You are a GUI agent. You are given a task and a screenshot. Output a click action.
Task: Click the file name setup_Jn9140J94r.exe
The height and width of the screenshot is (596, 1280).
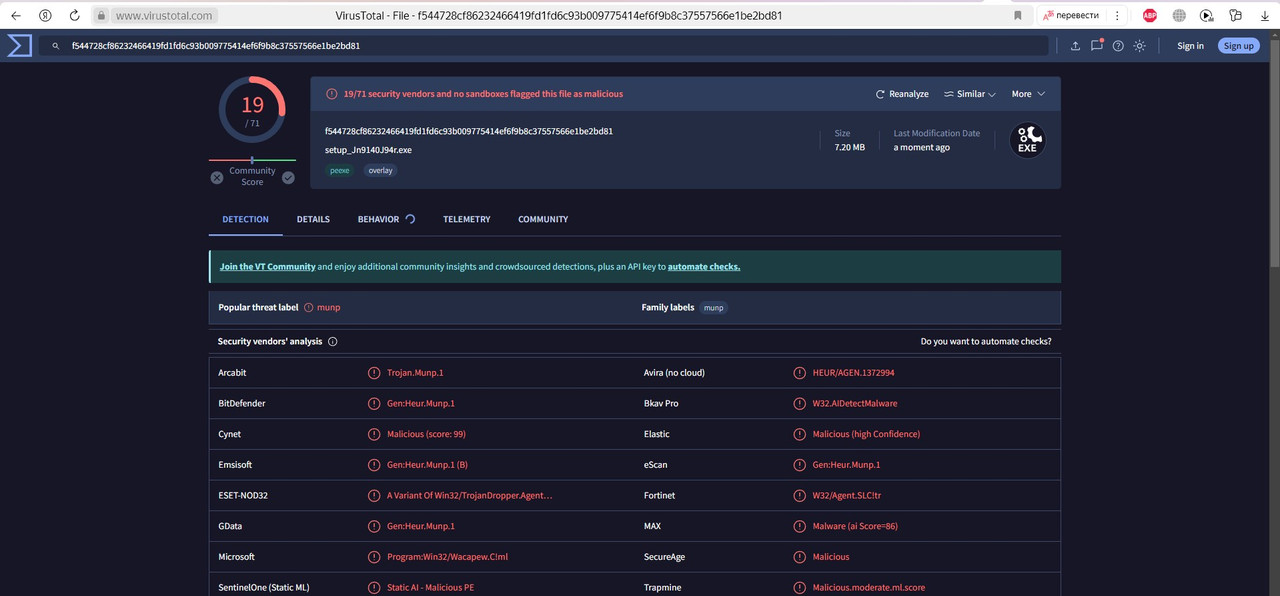coord(368,150)
